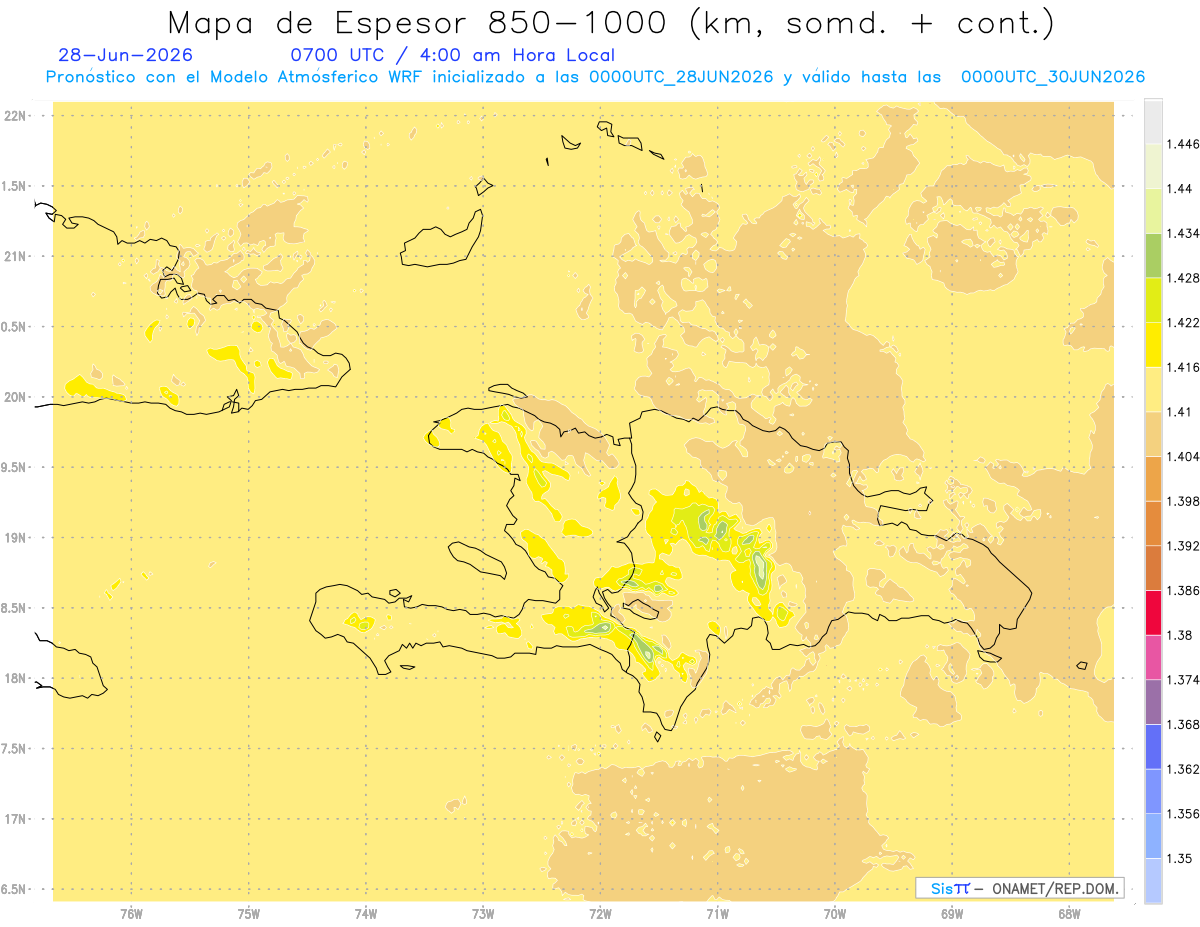Click the legend value 1.398
The image size is (1200, 927).
tap(1181, 501)
